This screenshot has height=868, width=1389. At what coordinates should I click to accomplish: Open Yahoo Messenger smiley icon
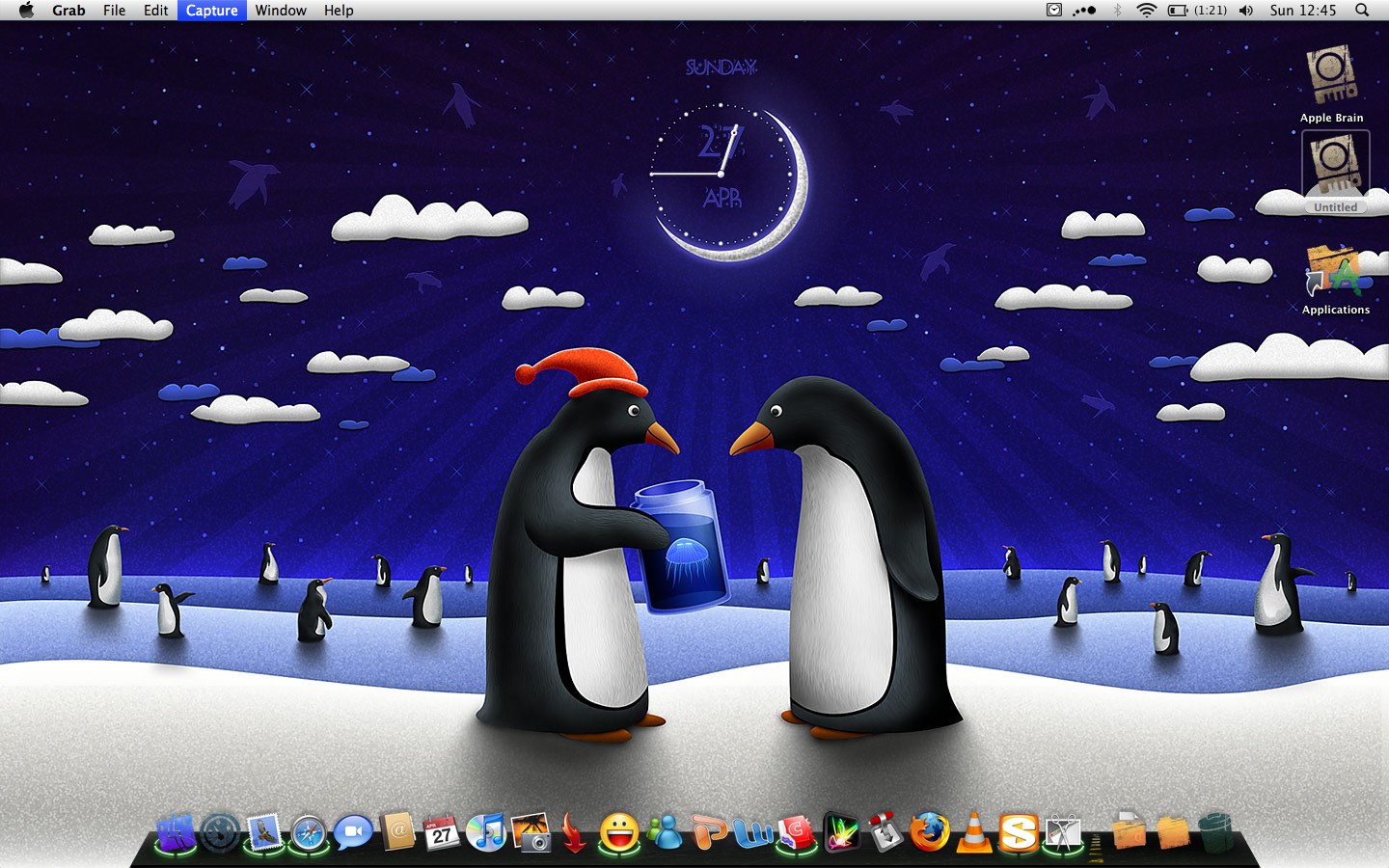619,831
